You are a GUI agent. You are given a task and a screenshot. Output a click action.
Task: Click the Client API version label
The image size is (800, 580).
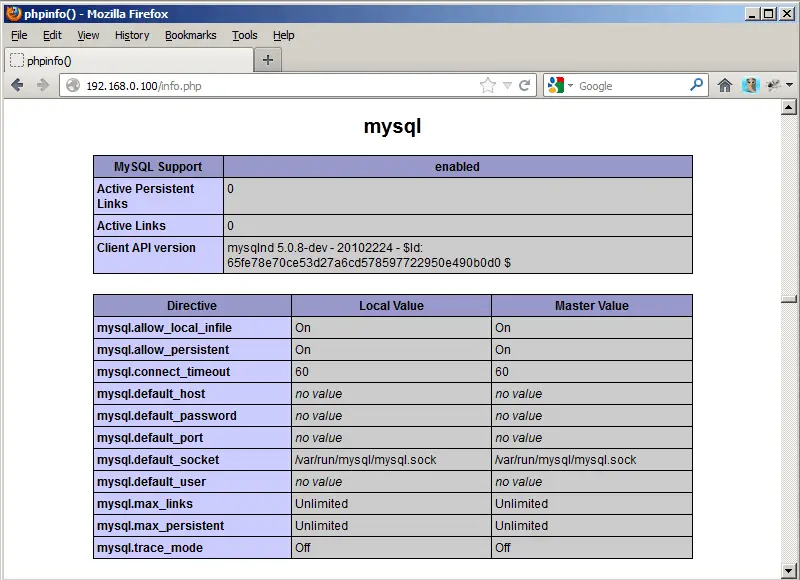point(146,247)
